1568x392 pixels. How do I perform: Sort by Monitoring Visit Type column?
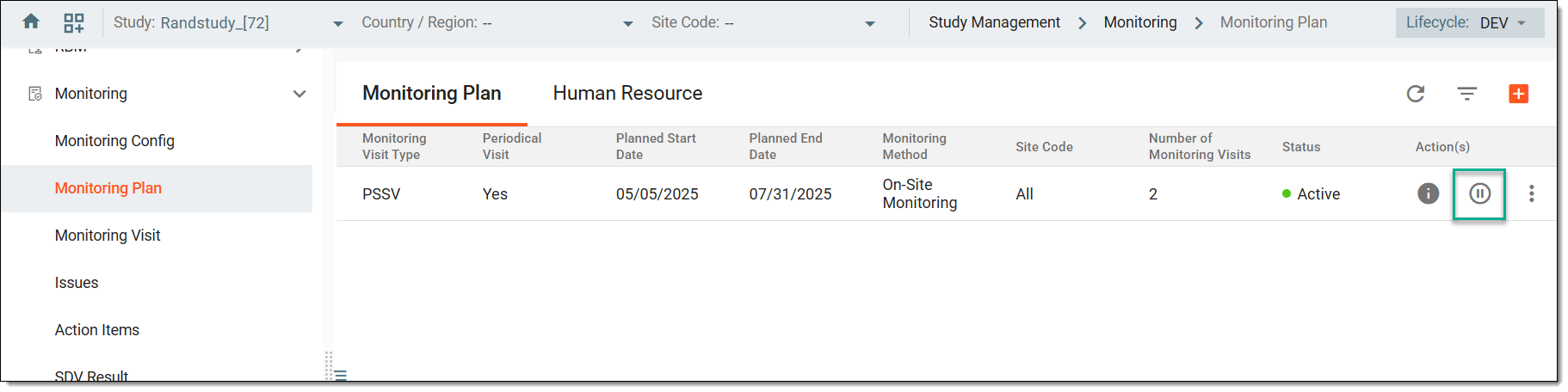394,146
